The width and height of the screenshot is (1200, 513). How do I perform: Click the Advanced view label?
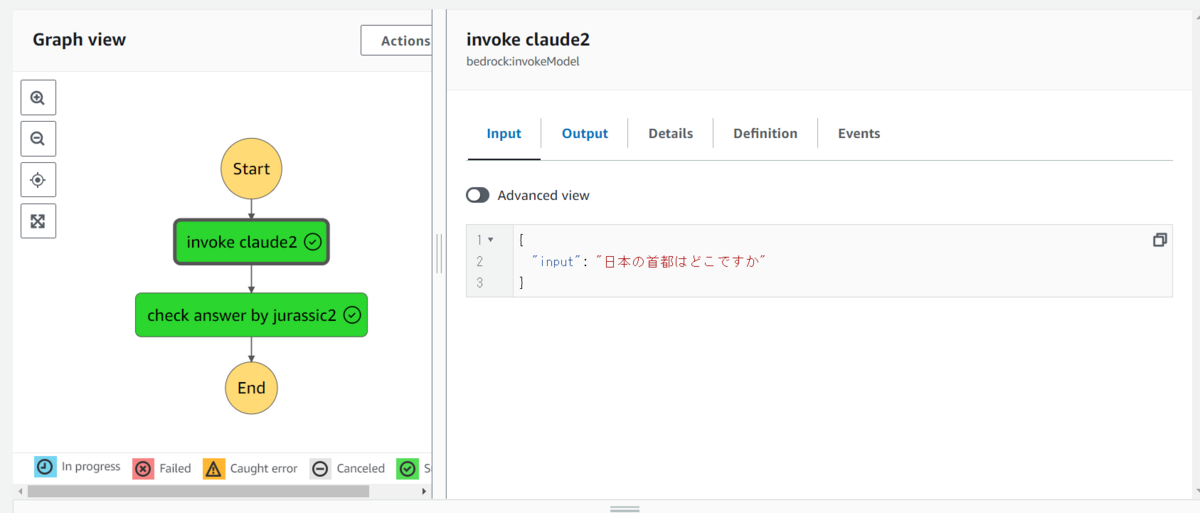pos(544,196)
